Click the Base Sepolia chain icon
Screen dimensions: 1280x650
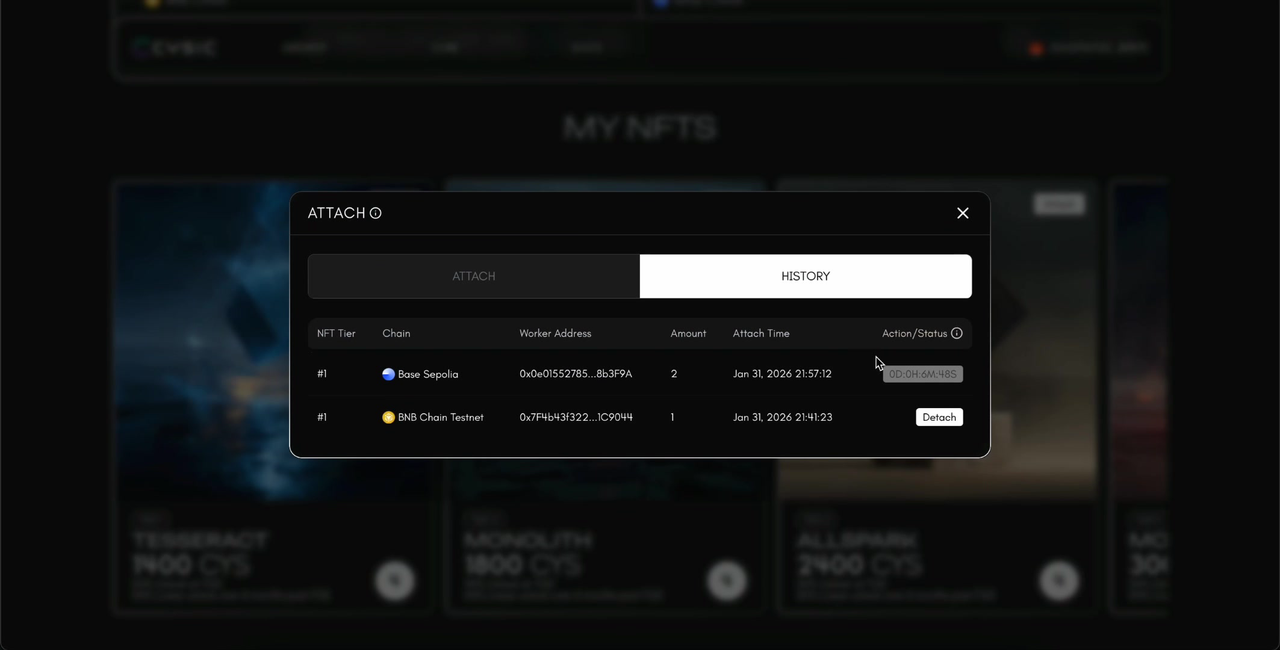pyautogui.click(x=388, y=374)
